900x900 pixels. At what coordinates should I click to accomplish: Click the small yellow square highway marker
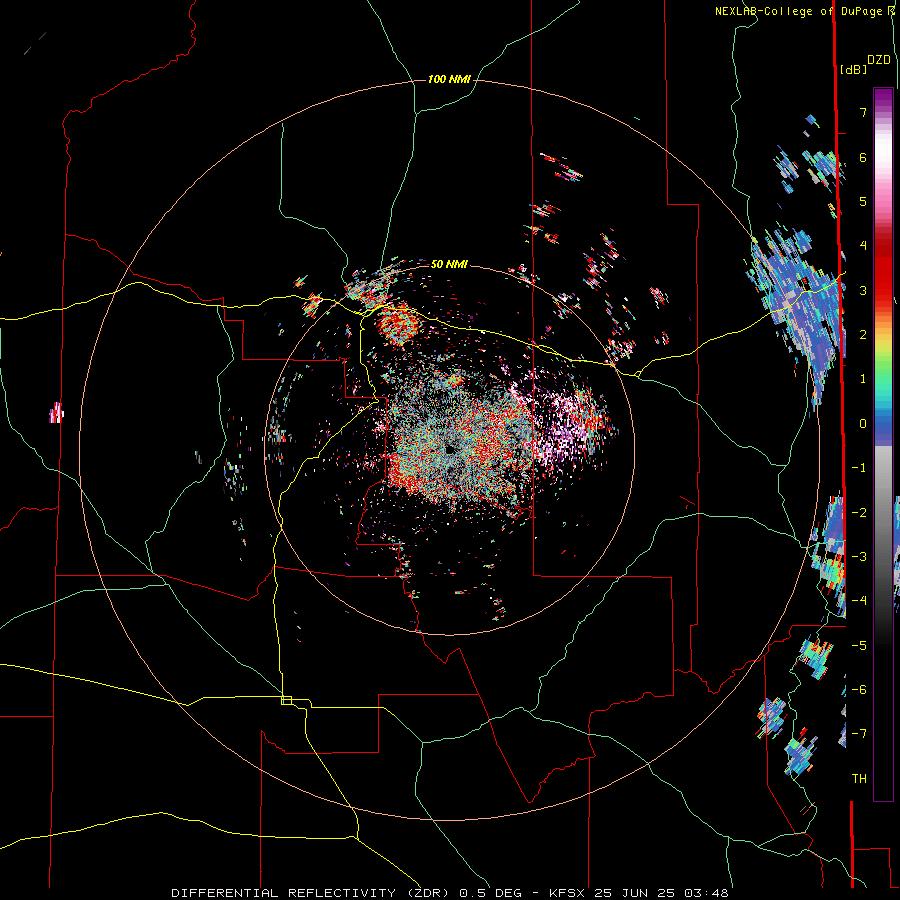point(286,700)
